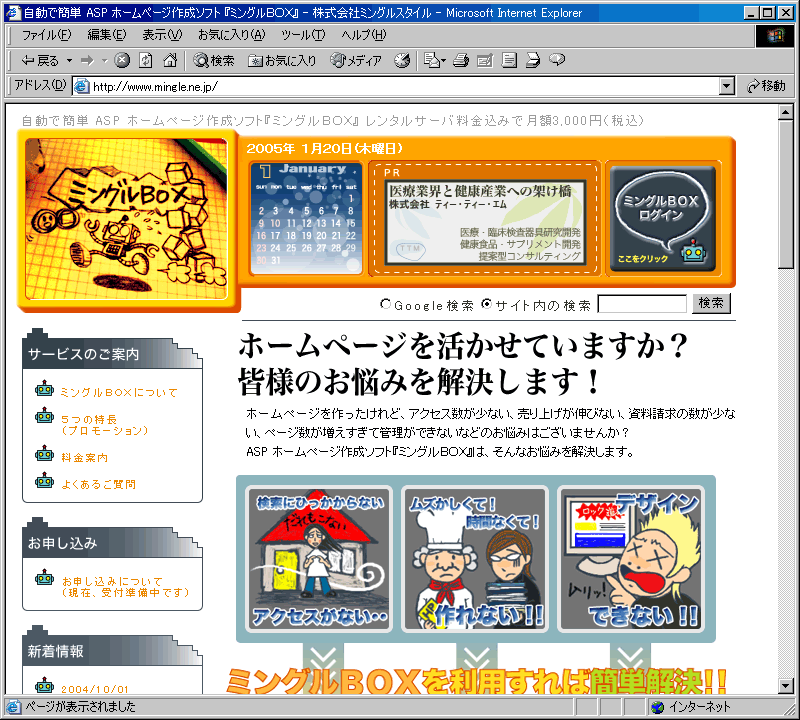This screenshot has width=800, height=720.
Task: Click the page icon in the status bar
Action: [x=13, y=707]
